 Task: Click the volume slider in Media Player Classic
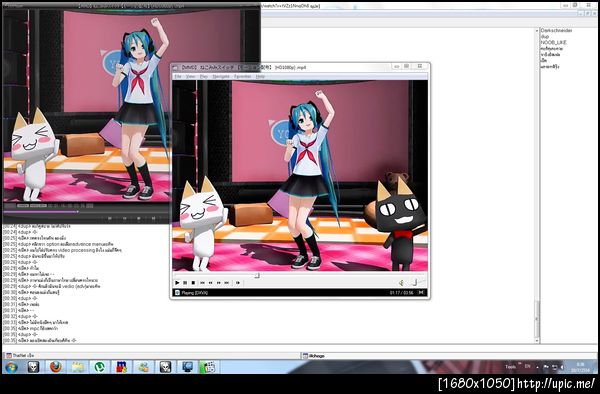pyautogui.click(x=416, y=283)
